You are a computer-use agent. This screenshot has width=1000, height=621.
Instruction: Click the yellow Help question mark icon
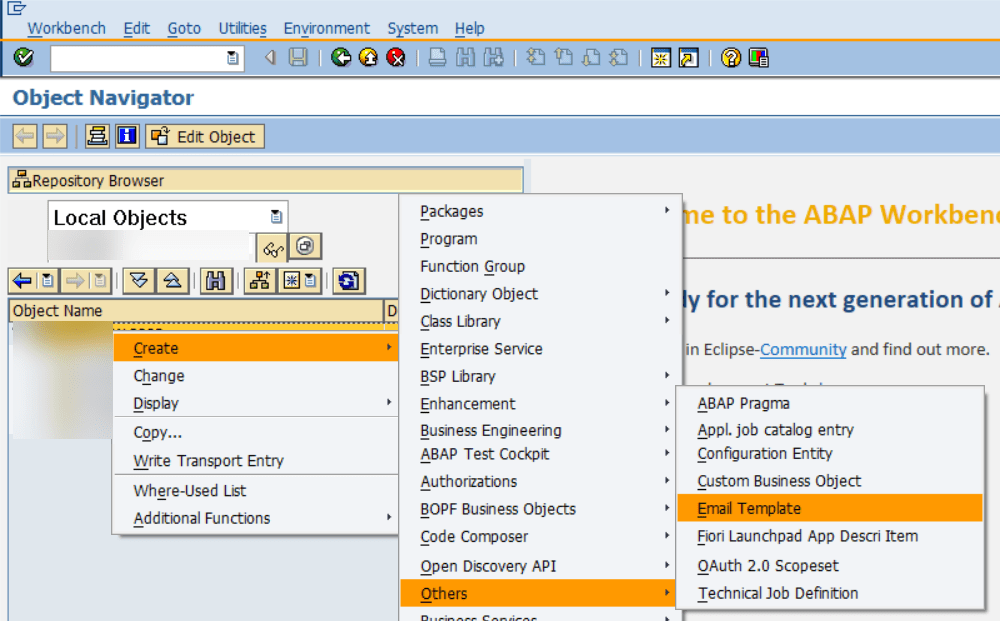tap(731, 58)
